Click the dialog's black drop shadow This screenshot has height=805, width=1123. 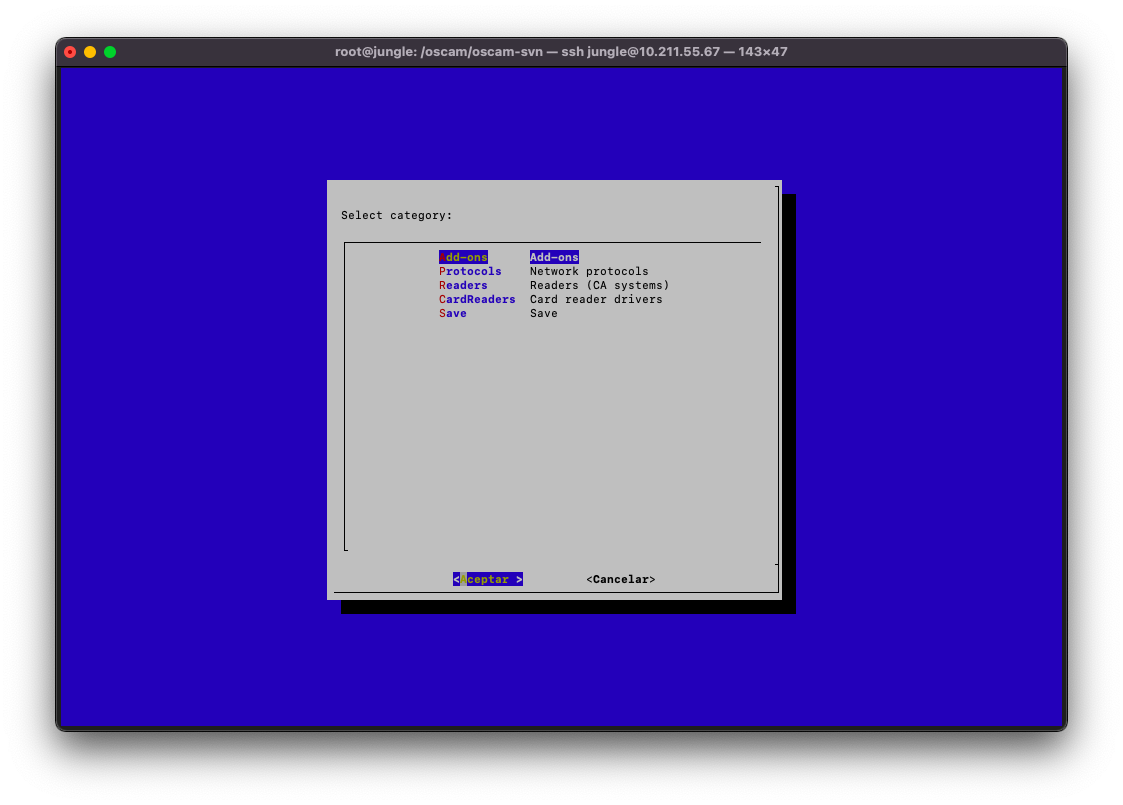point(788,400)
